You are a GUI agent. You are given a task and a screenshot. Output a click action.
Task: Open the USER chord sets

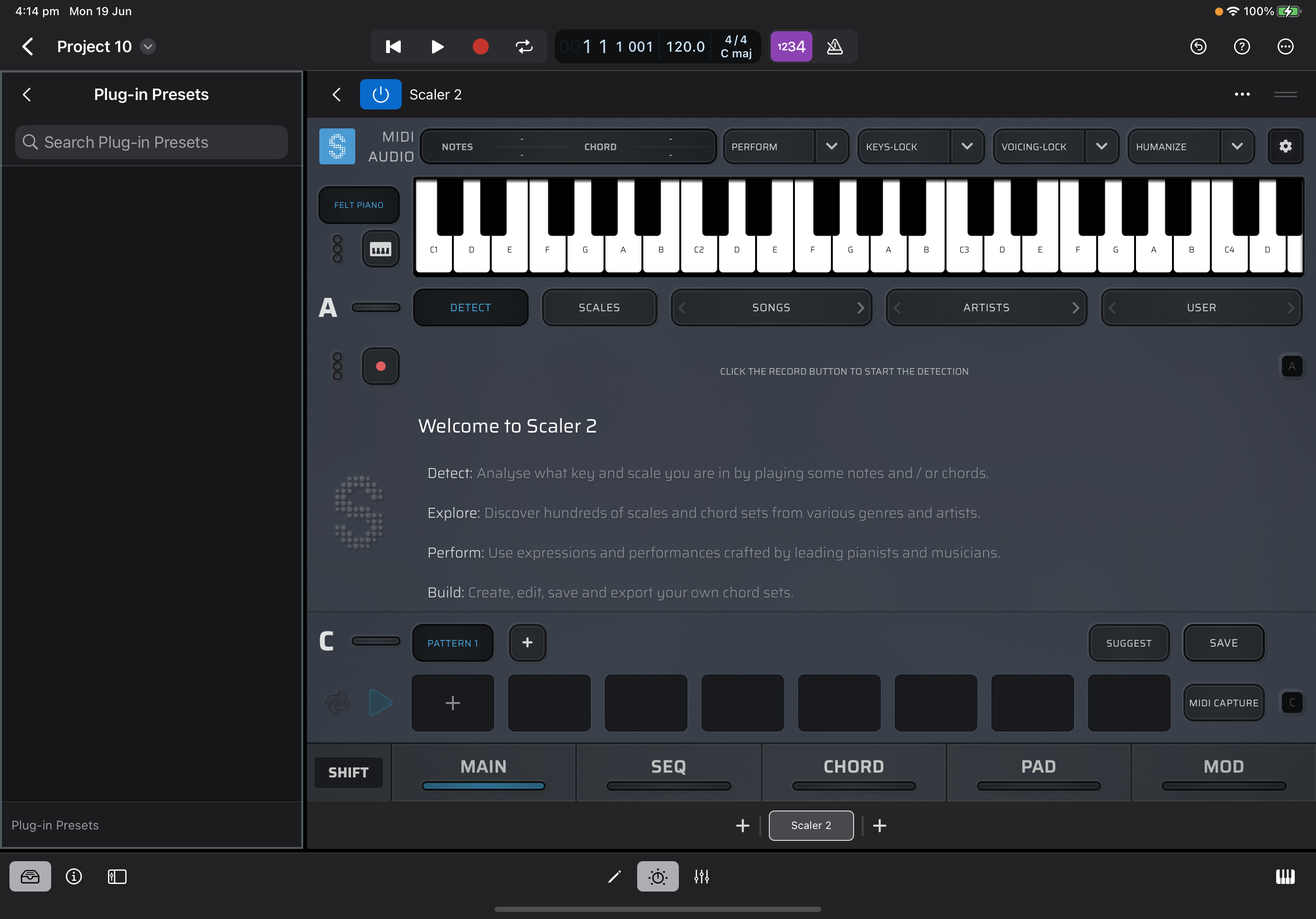tap(1201, 308)
